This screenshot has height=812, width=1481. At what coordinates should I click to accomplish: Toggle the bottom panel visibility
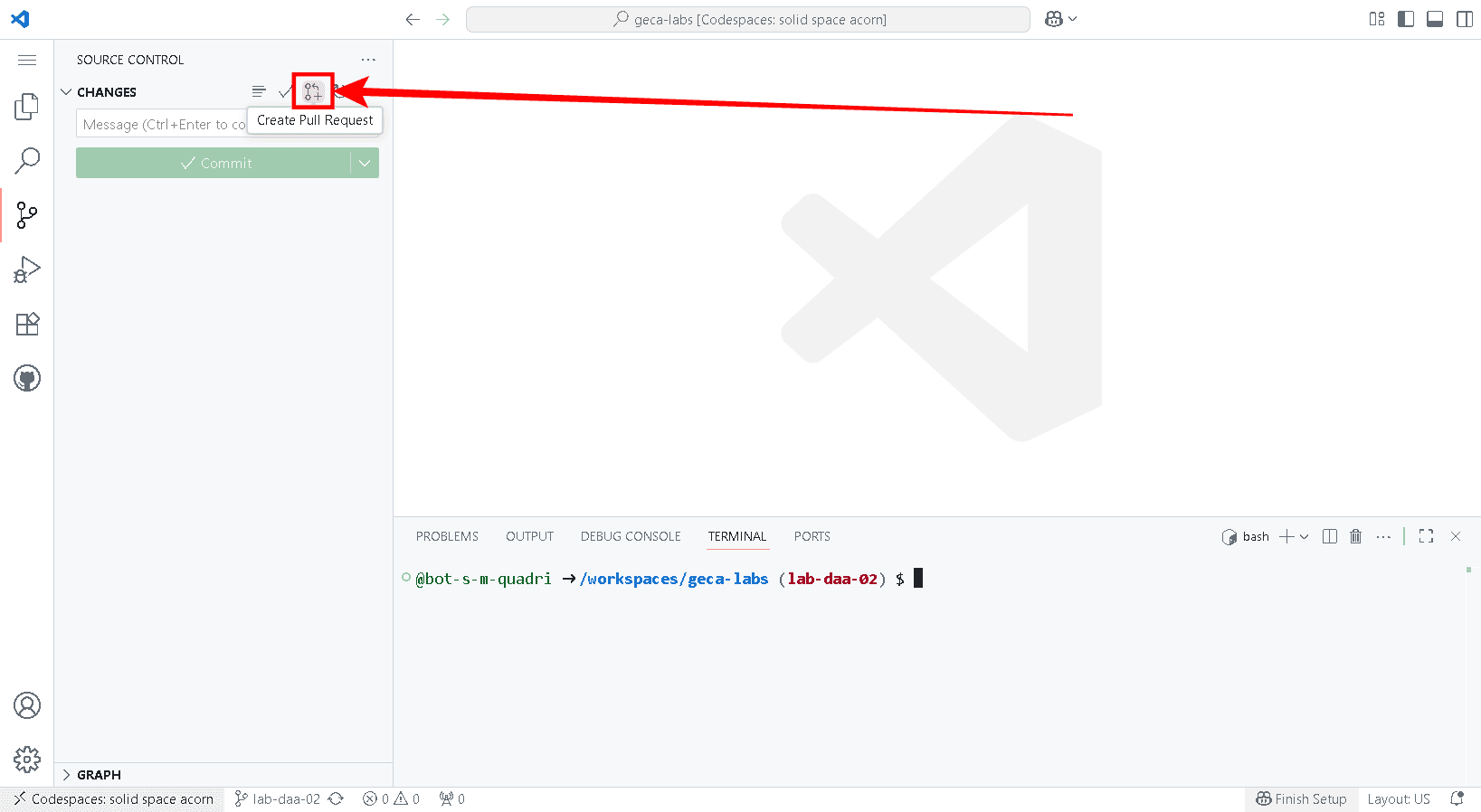[x=1435, y=19]
